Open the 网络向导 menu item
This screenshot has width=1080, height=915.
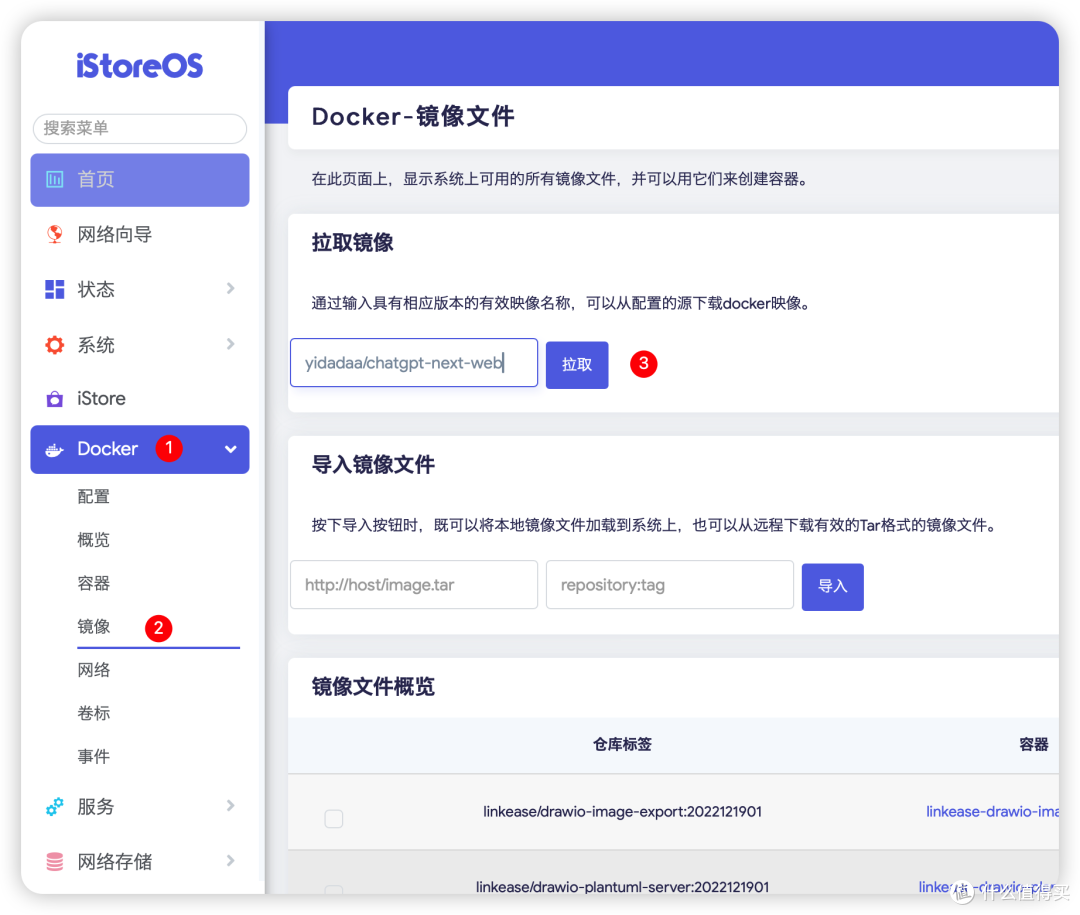(140, 234)
